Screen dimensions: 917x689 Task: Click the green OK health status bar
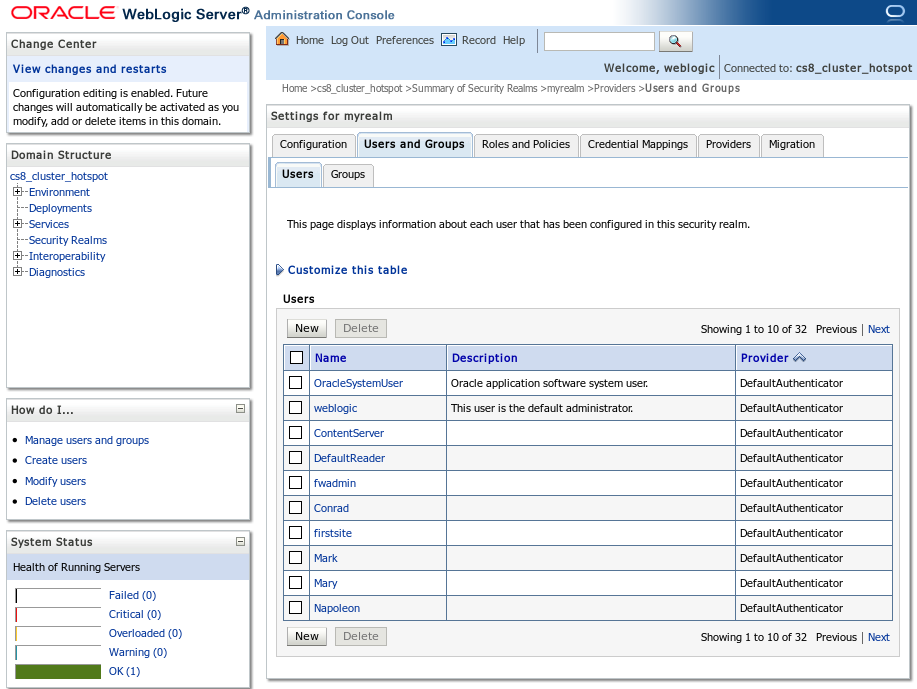click(x=58, y=671)
